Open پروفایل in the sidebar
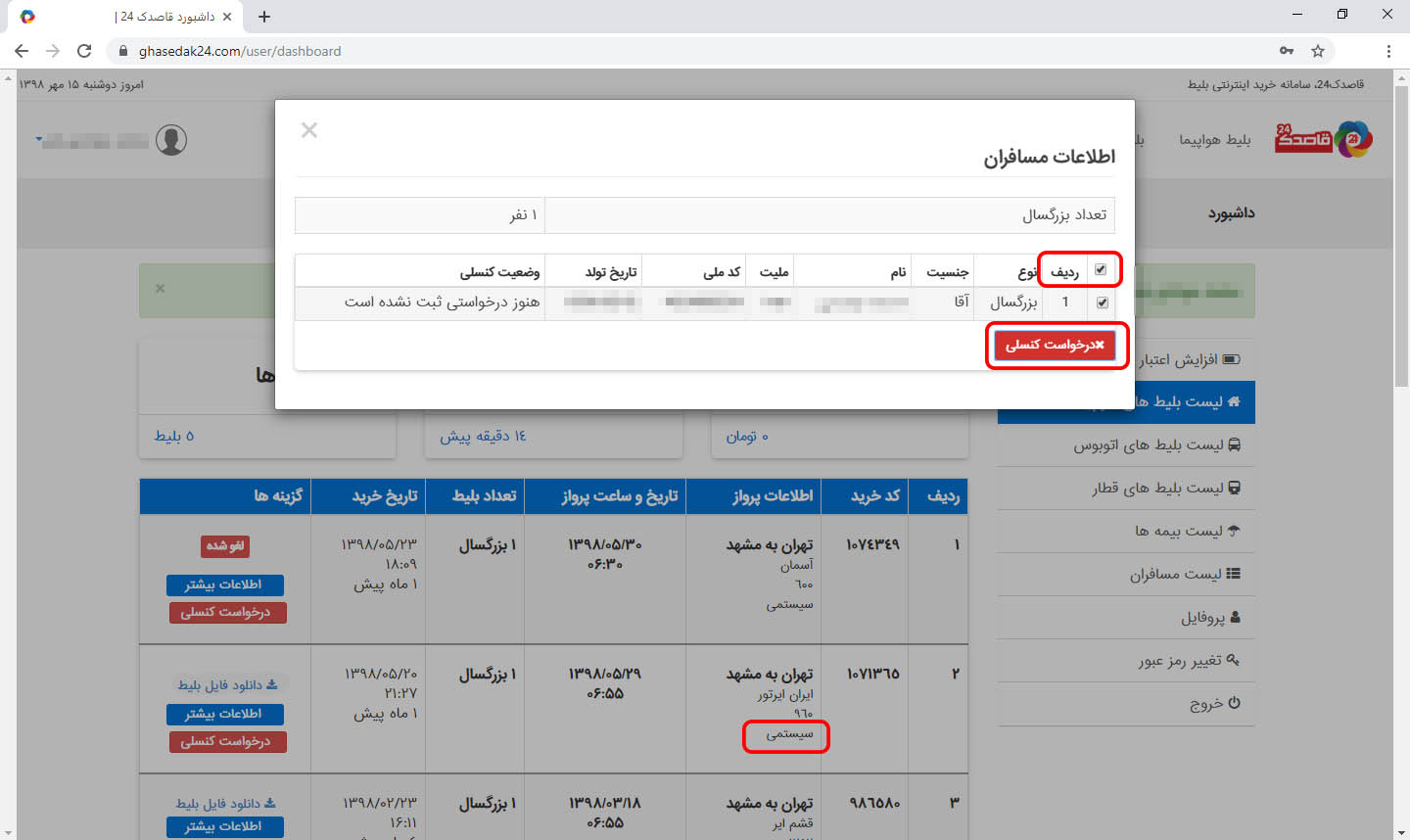Viewport: 1410px width, 840px height. tap(1126, 617)
